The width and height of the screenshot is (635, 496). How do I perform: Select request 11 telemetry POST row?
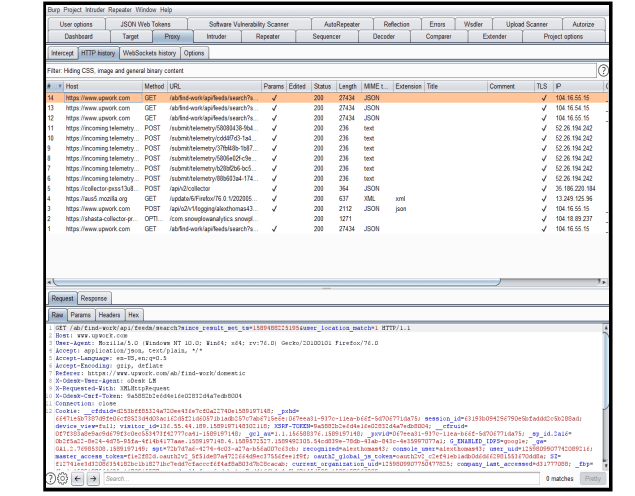(327, 128)
